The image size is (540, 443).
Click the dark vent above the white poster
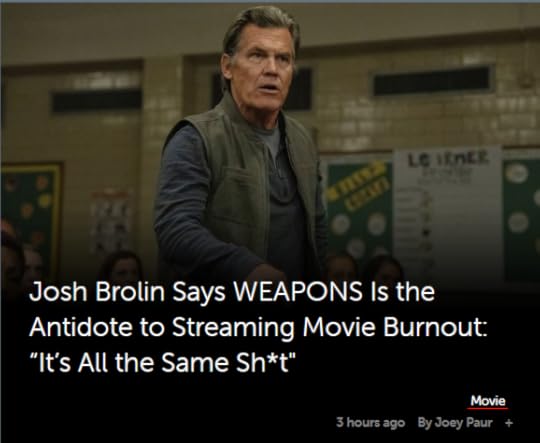[x=432, y=81]
